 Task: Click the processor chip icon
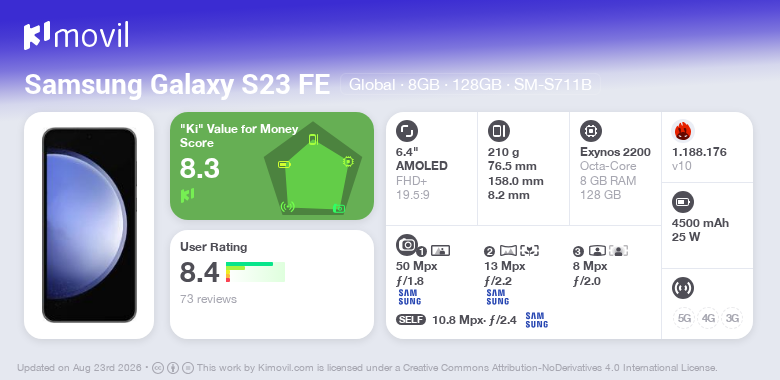pos(591,131)
